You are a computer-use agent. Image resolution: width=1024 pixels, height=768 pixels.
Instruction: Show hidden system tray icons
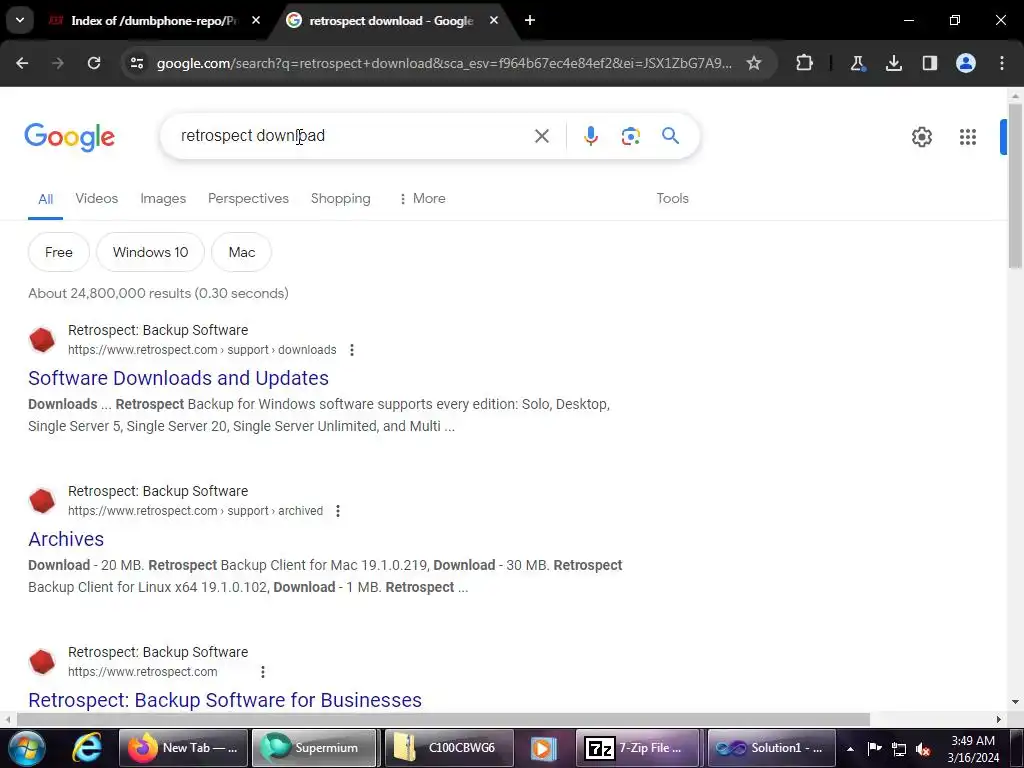(850, 748)
